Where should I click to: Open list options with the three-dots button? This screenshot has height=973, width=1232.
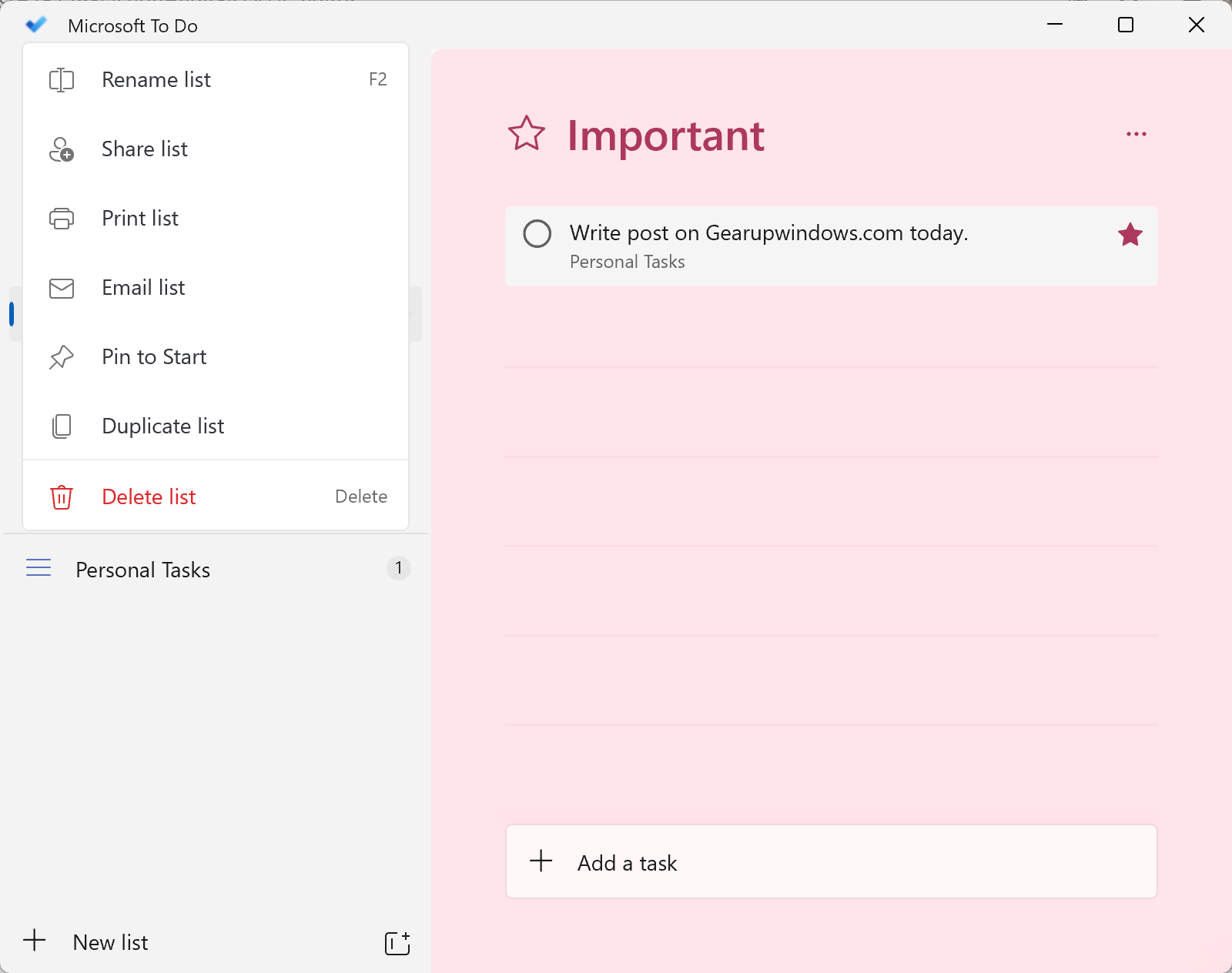click(x=1137, y=134)
